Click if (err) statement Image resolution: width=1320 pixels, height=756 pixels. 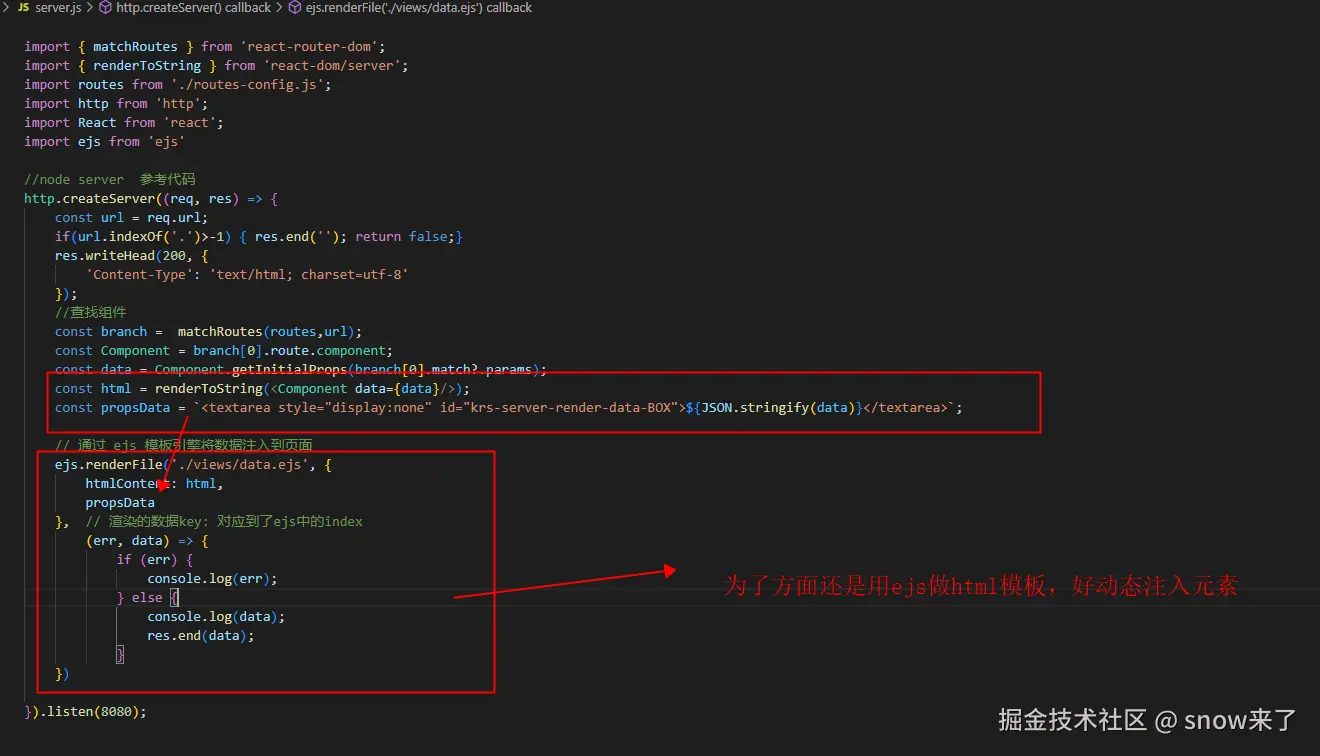coord(155,560)
